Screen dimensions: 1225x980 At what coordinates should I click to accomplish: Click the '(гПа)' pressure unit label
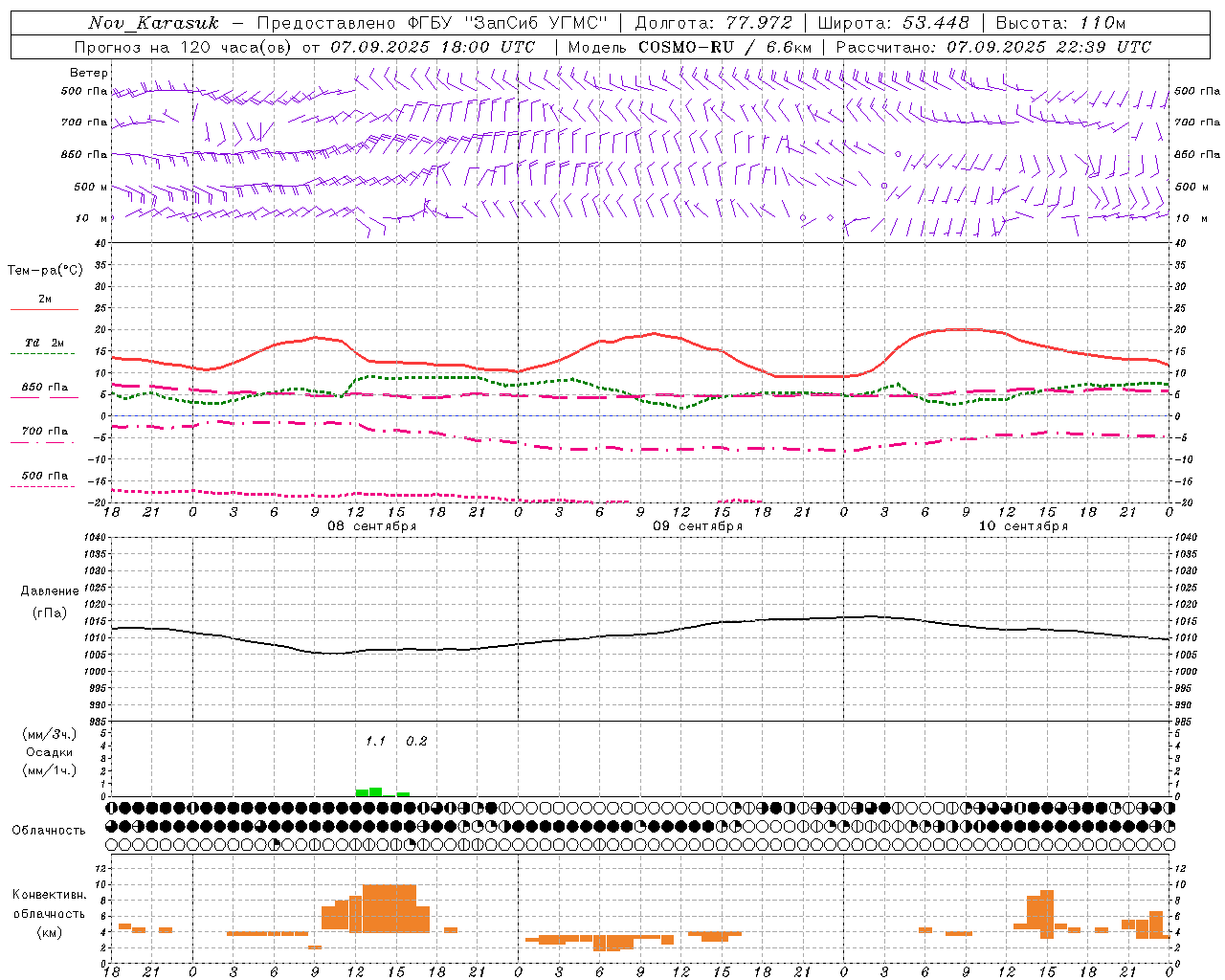click(x=50, y=613)
